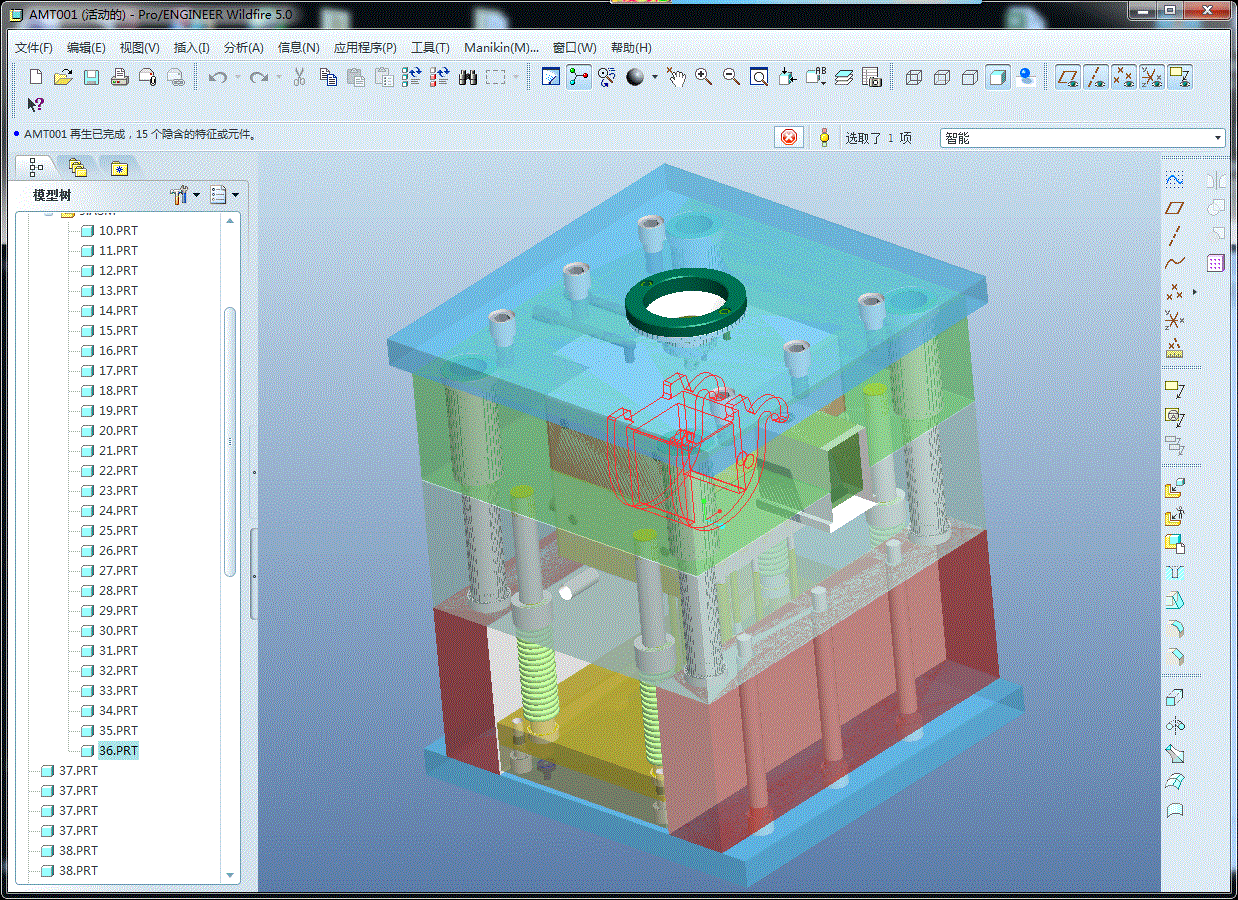Click the Save diskette icon
Image resolution: width=1238 pixels, height=900 pixels.
[x=91, y=77]
